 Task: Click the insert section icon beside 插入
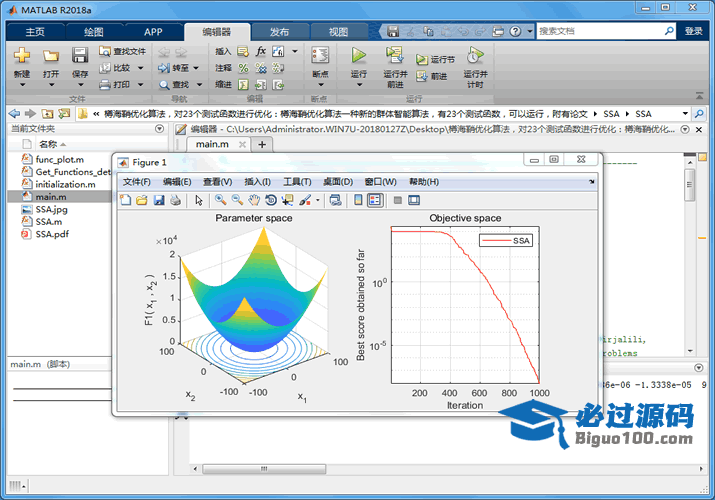point(243,52)
